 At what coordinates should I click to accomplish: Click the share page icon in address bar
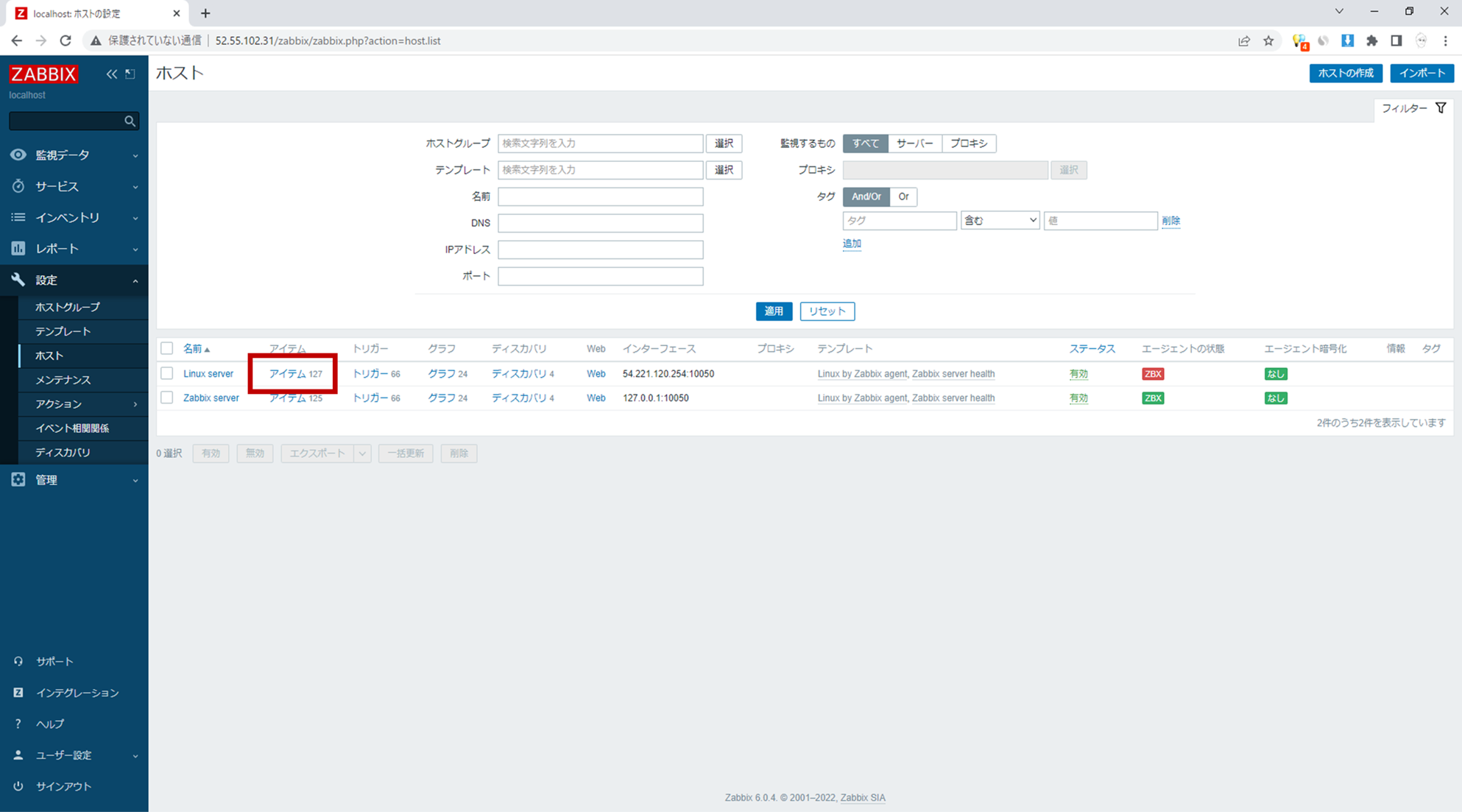1244,40
